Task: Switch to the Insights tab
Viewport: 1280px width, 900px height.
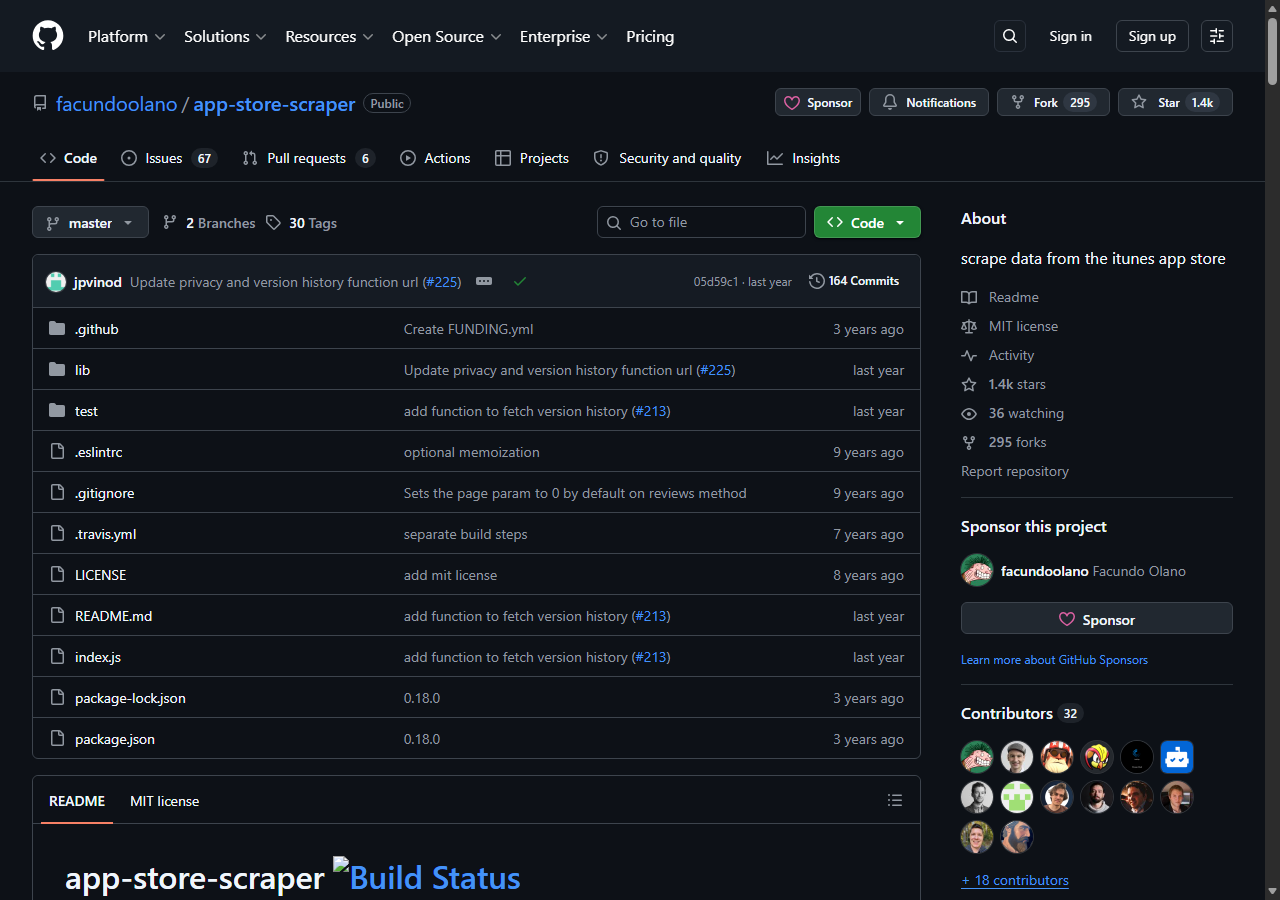Action: coord(803,158)
